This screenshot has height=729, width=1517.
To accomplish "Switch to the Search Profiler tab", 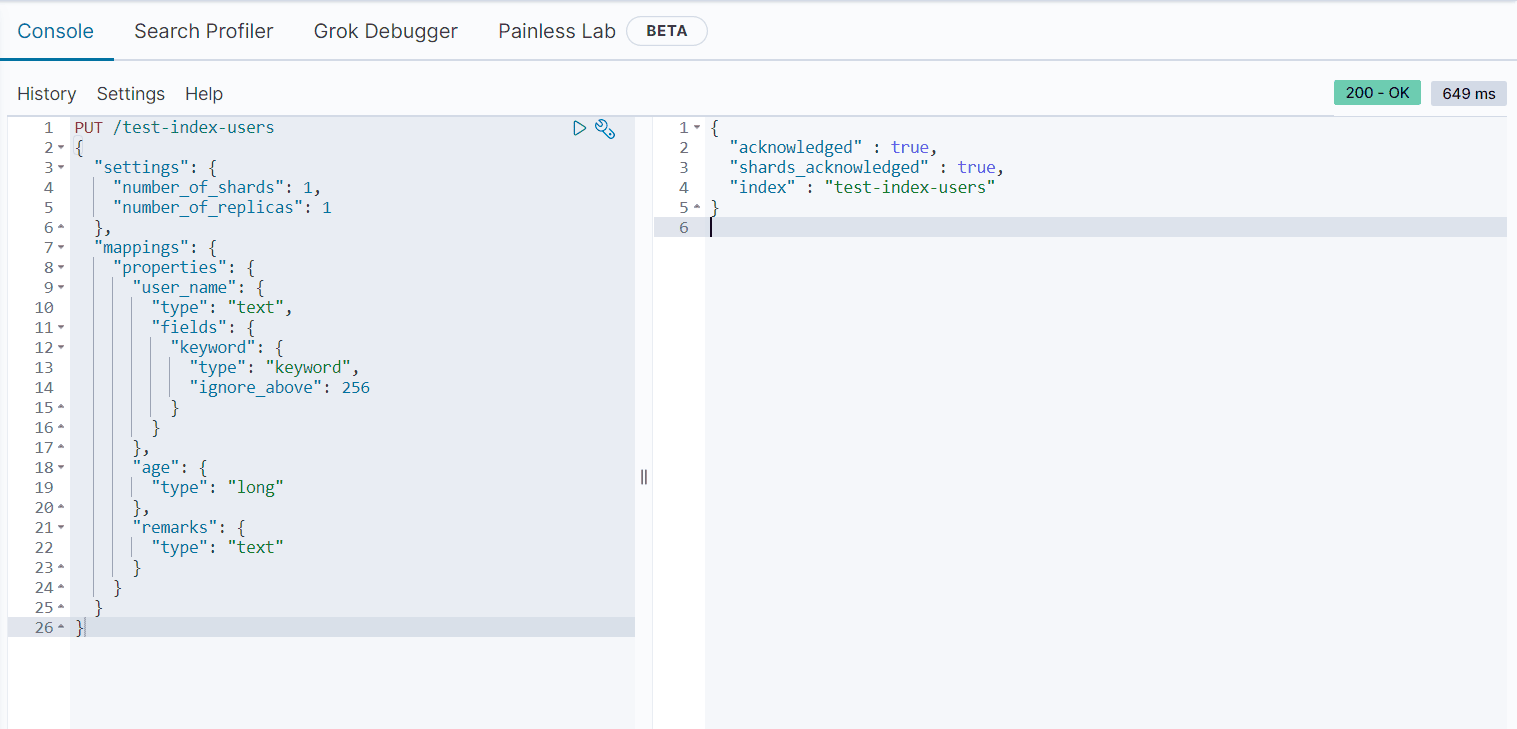I will pyautogui.click(x=203, y=31).
